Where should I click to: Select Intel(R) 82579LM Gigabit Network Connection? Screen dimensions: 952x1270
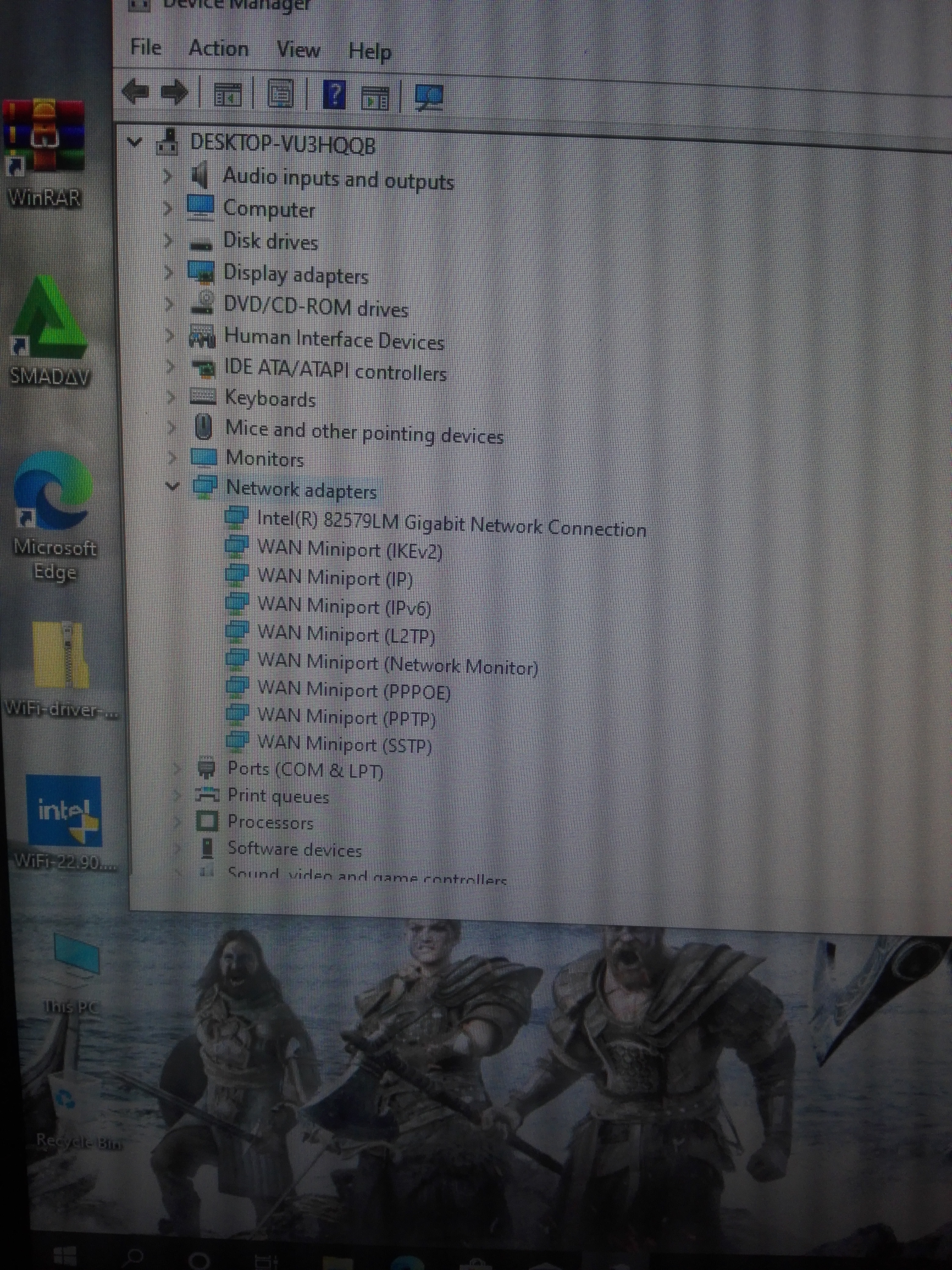452,524
